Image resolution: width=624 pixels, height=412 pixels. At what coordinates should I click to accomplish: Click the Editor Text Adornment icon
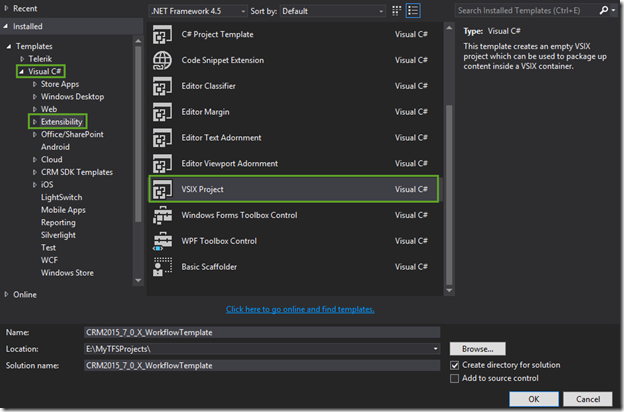[x=162, y=138]
